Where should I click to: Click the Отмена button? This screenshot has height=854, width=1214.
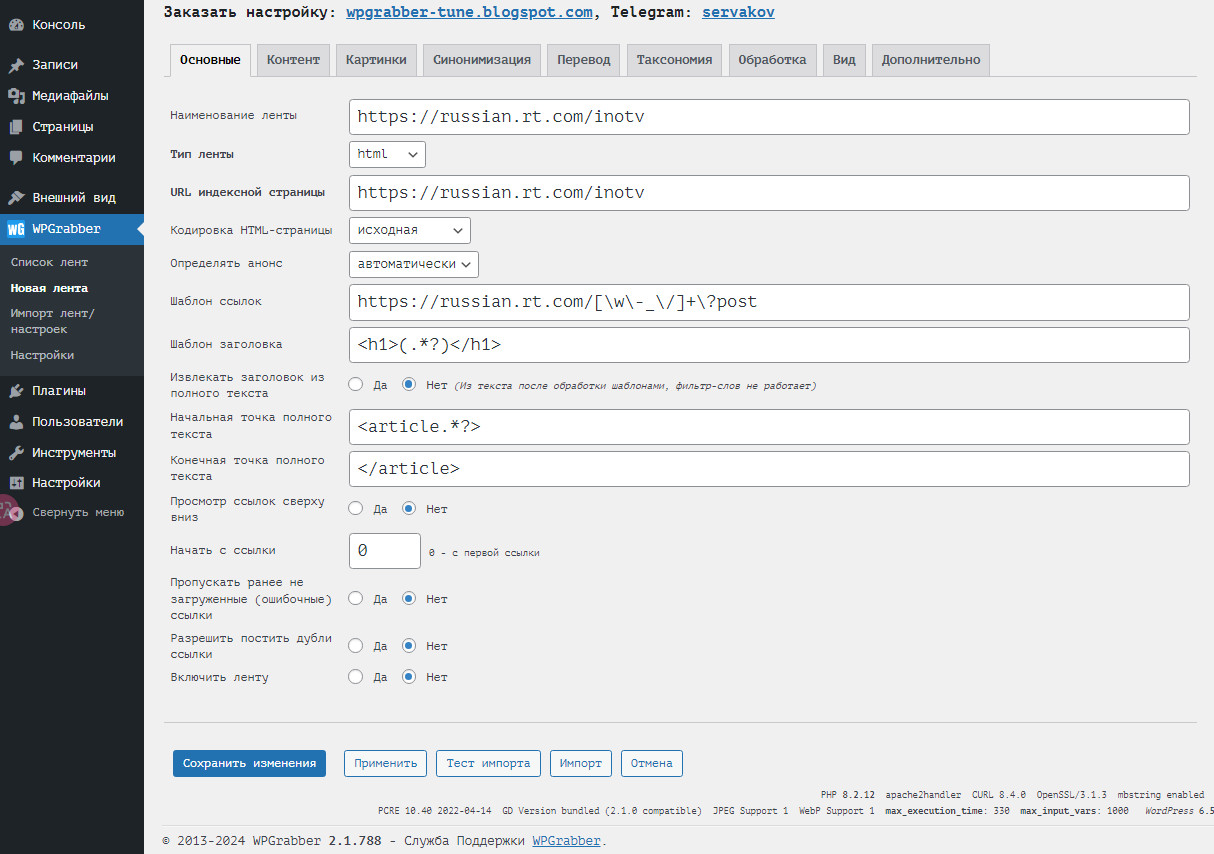pyautogui.click(x=652, y=763)
